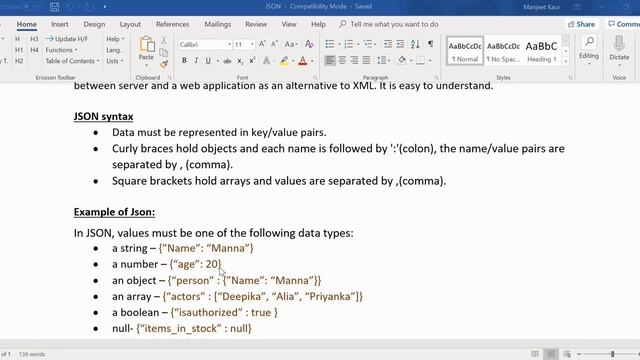This screenshot has height=360, width=640.
Task: Apply red font color
Action: (302, 61)
